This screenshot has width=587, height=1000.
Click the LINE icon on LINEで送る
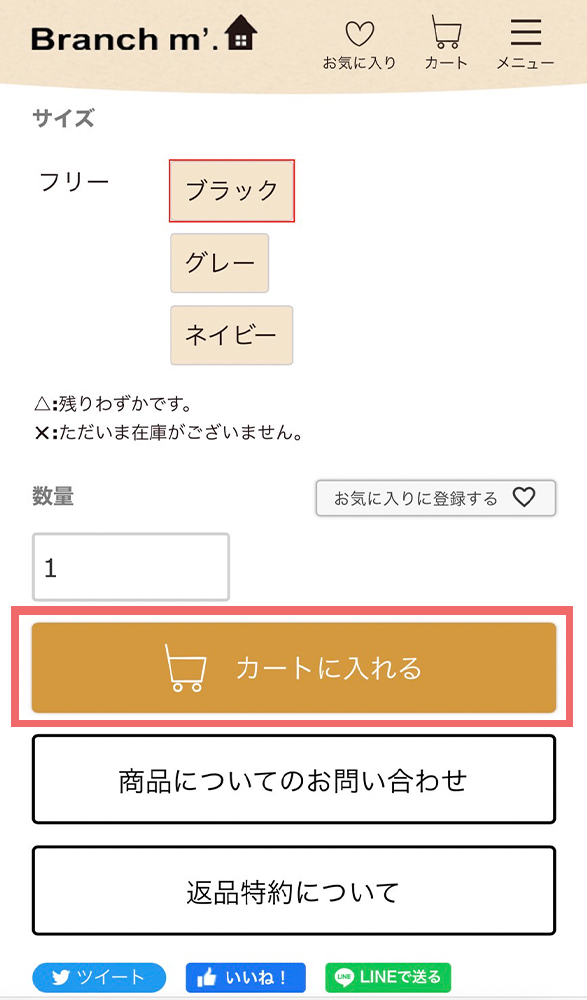point(335,978)
